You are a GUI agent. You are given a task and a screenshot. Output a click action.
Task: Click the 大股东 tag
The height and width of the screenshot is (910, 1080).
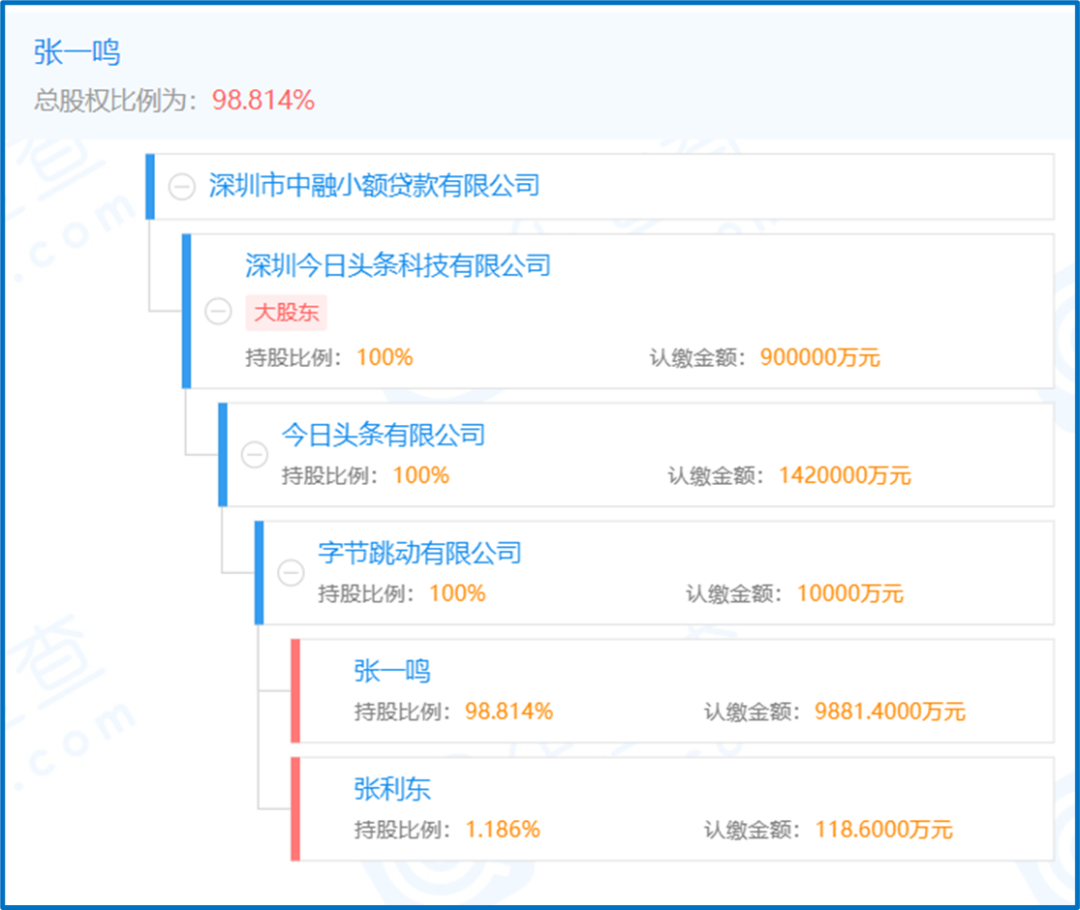pos(287,313)
